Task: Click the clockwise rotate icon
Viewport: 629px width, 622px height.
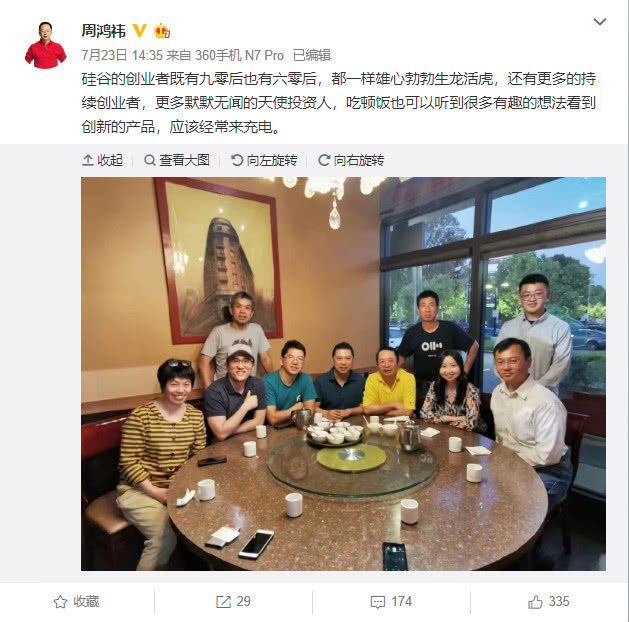Action: coord(324,160)
